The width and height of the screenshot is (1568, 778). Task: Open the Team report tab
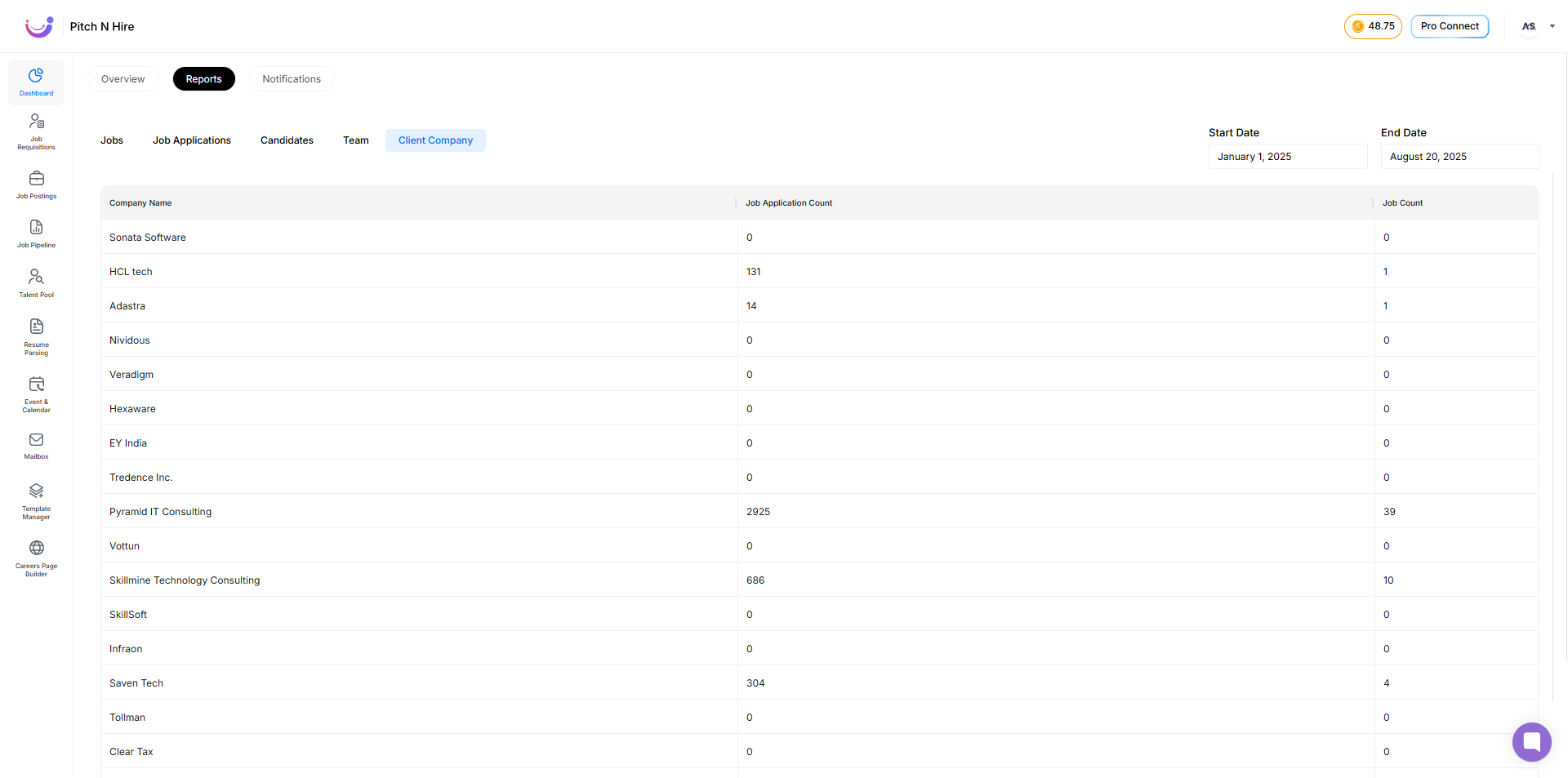click(356, 140)
